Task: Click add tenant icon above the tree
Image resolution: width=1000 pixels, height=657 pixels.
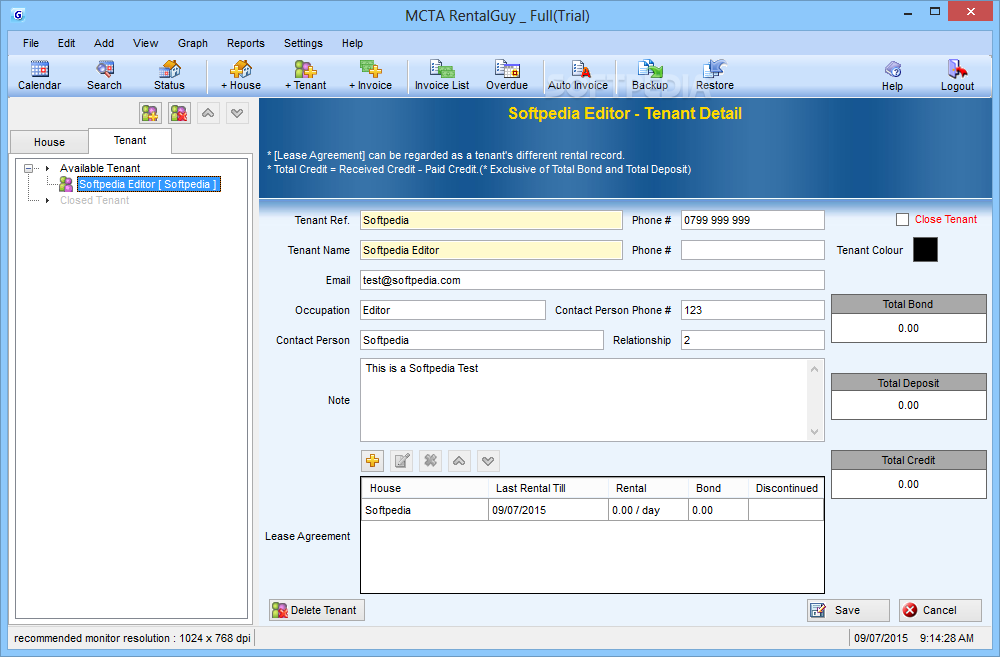Action: click(151, 114)
